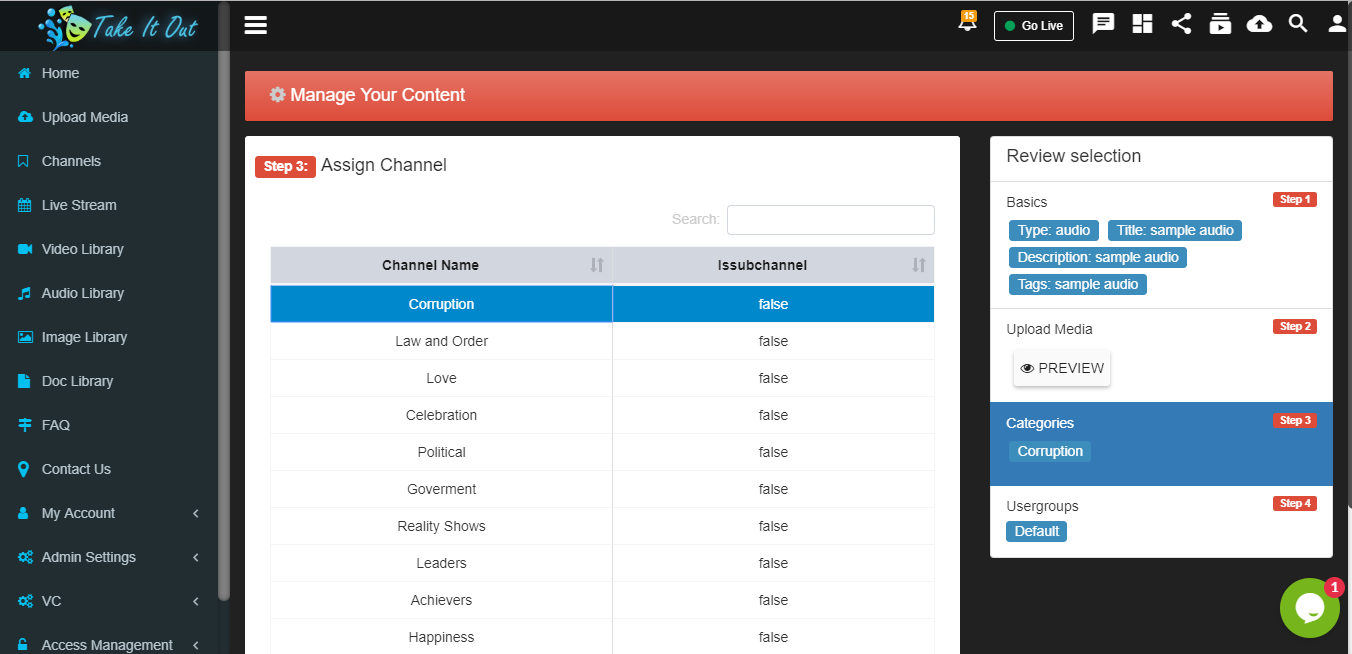Viewport: 1352px width, 654px height.
Task: Click the Live Stream calendar icon
Action: (25, 205)
